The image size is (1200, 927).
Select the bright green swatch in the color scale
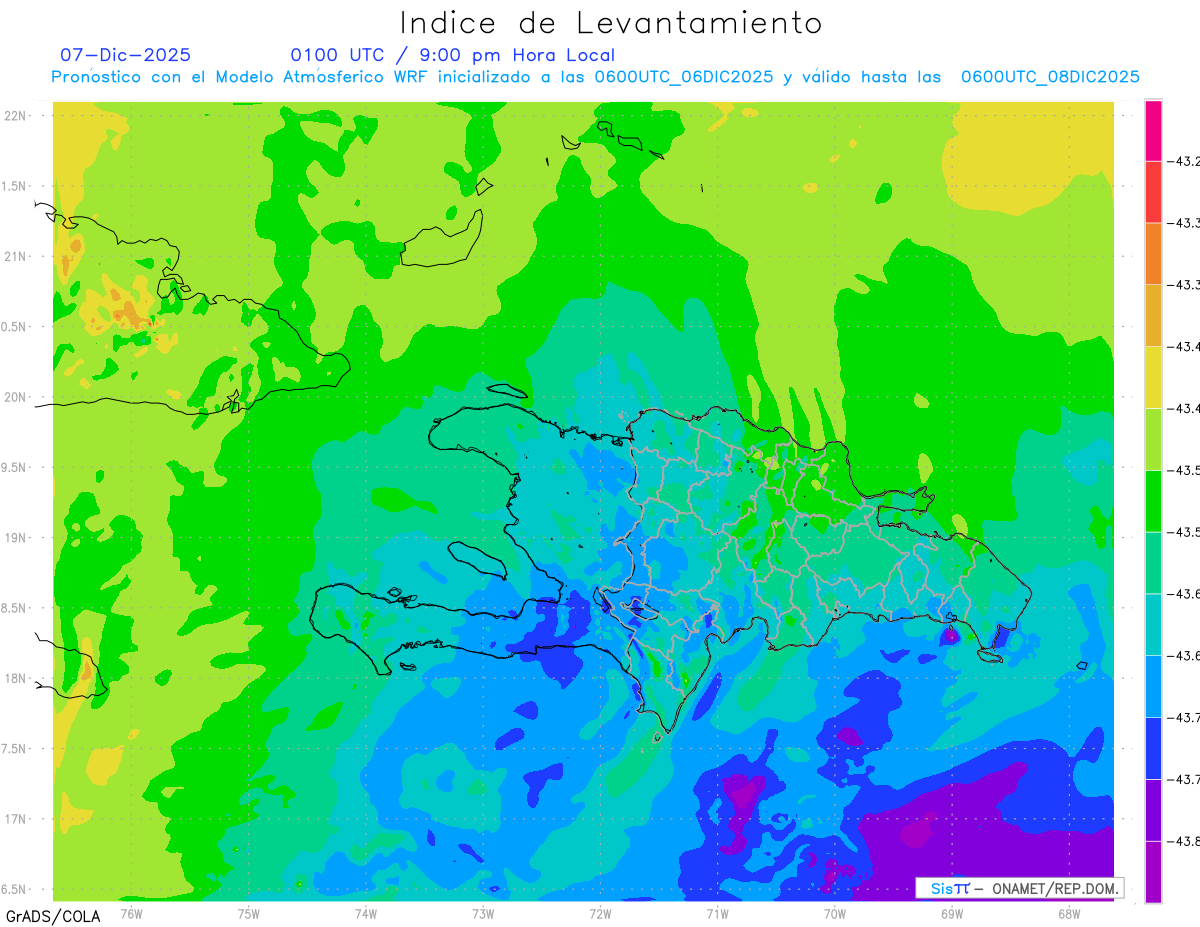tap(1153, 500)
